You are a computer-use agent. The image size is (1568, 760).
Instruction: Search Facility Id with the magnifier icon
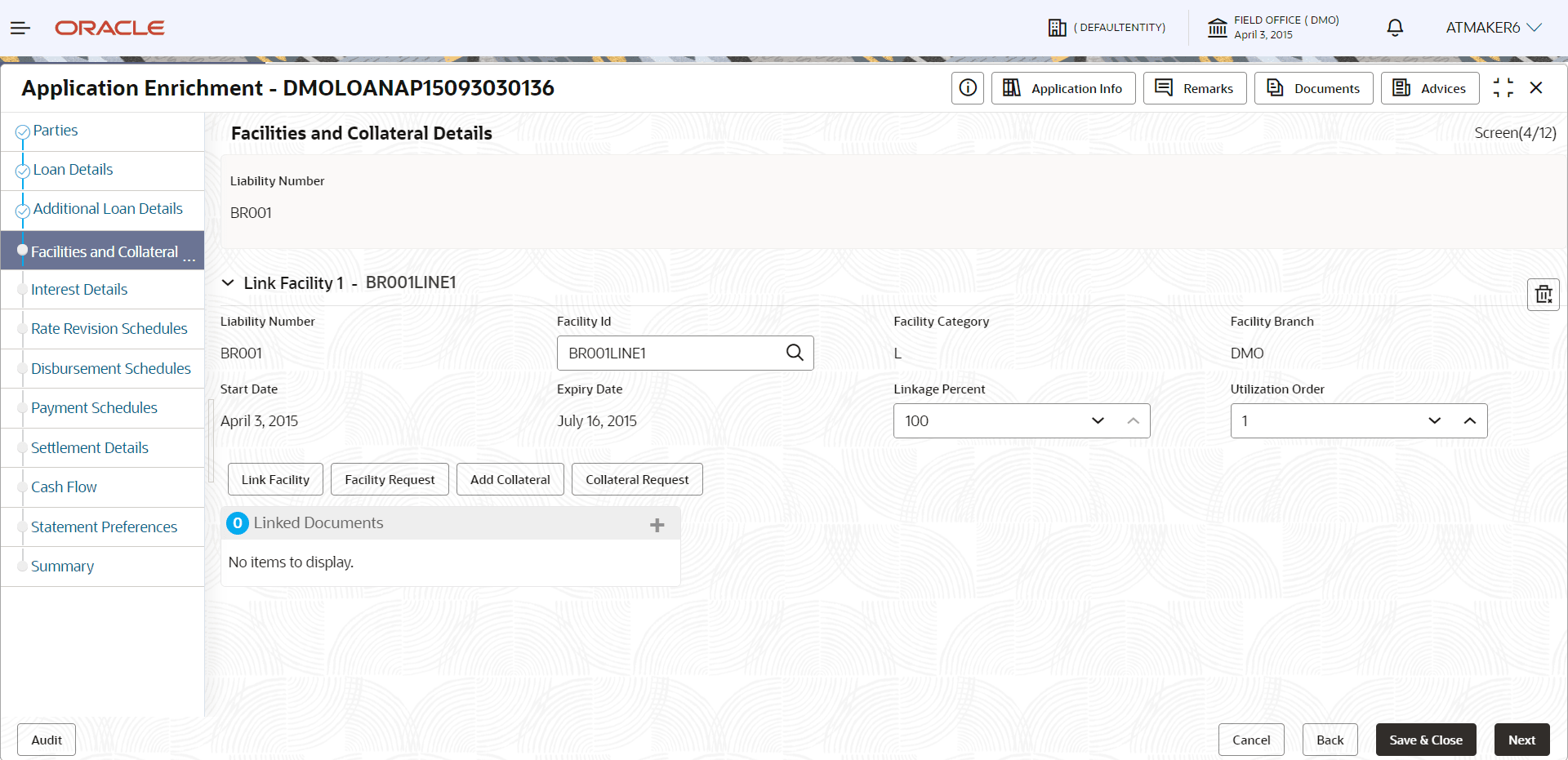[x=795, y=353]
